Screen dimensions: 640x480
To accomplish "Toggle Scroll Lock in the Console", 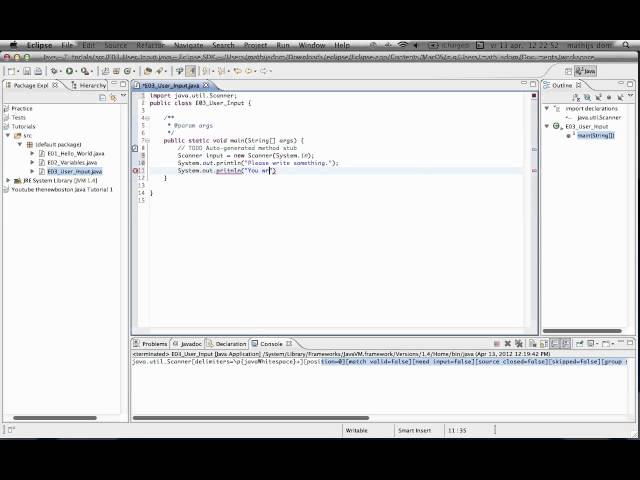I will (544, 344).
